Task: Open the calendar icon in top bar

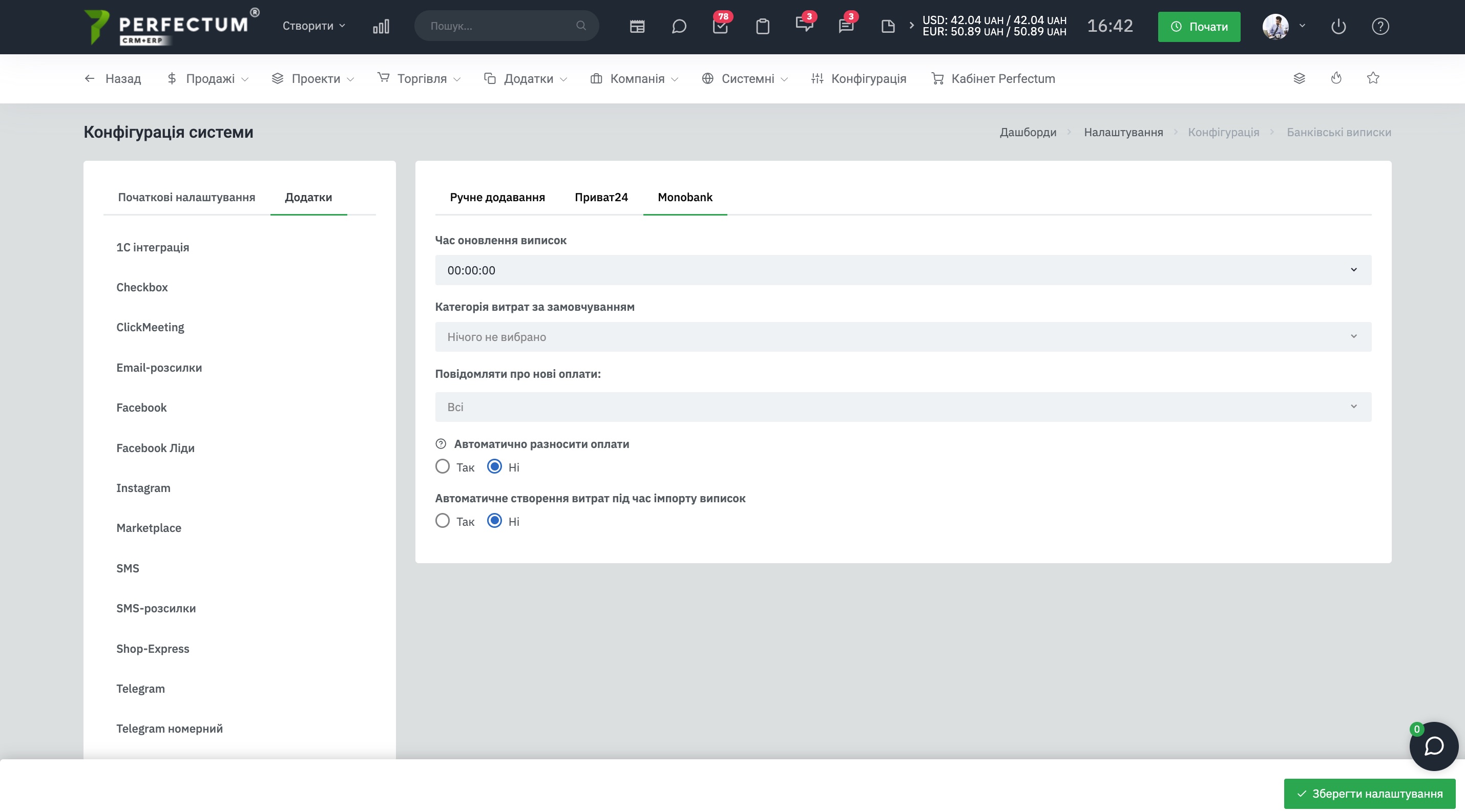Action: (x=637, y=26)
